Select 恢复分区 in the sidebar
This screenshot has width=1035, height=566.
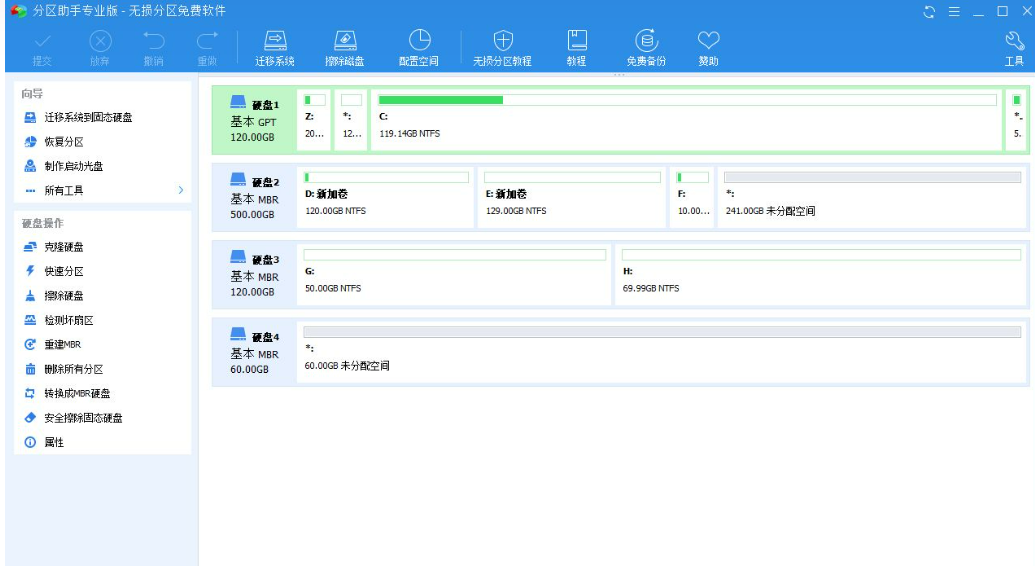tap(63, 142)
